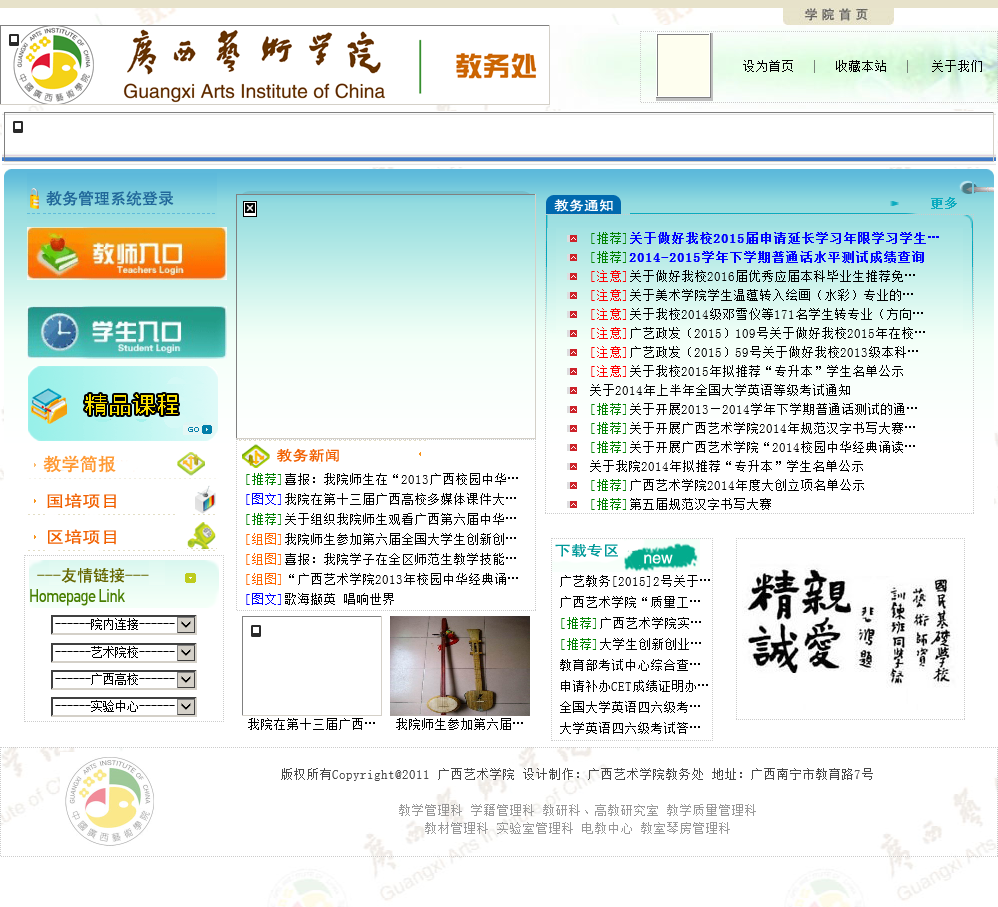Viewport: 998px width, 907px height.
Task: Click 关于我们 link
Action: coord(957,66)
